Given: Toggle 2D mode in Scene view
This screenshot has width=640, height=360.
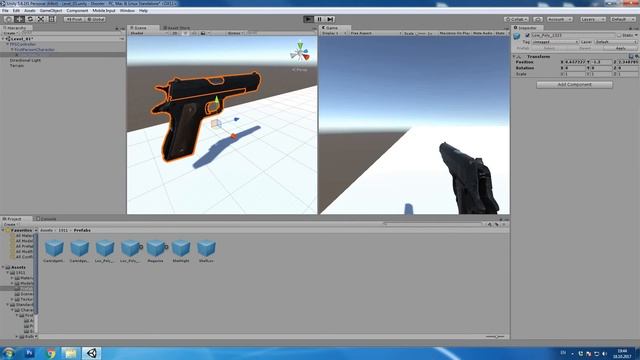Looking at the screenshot, I should pyautogui.click(x=175, y=33).
